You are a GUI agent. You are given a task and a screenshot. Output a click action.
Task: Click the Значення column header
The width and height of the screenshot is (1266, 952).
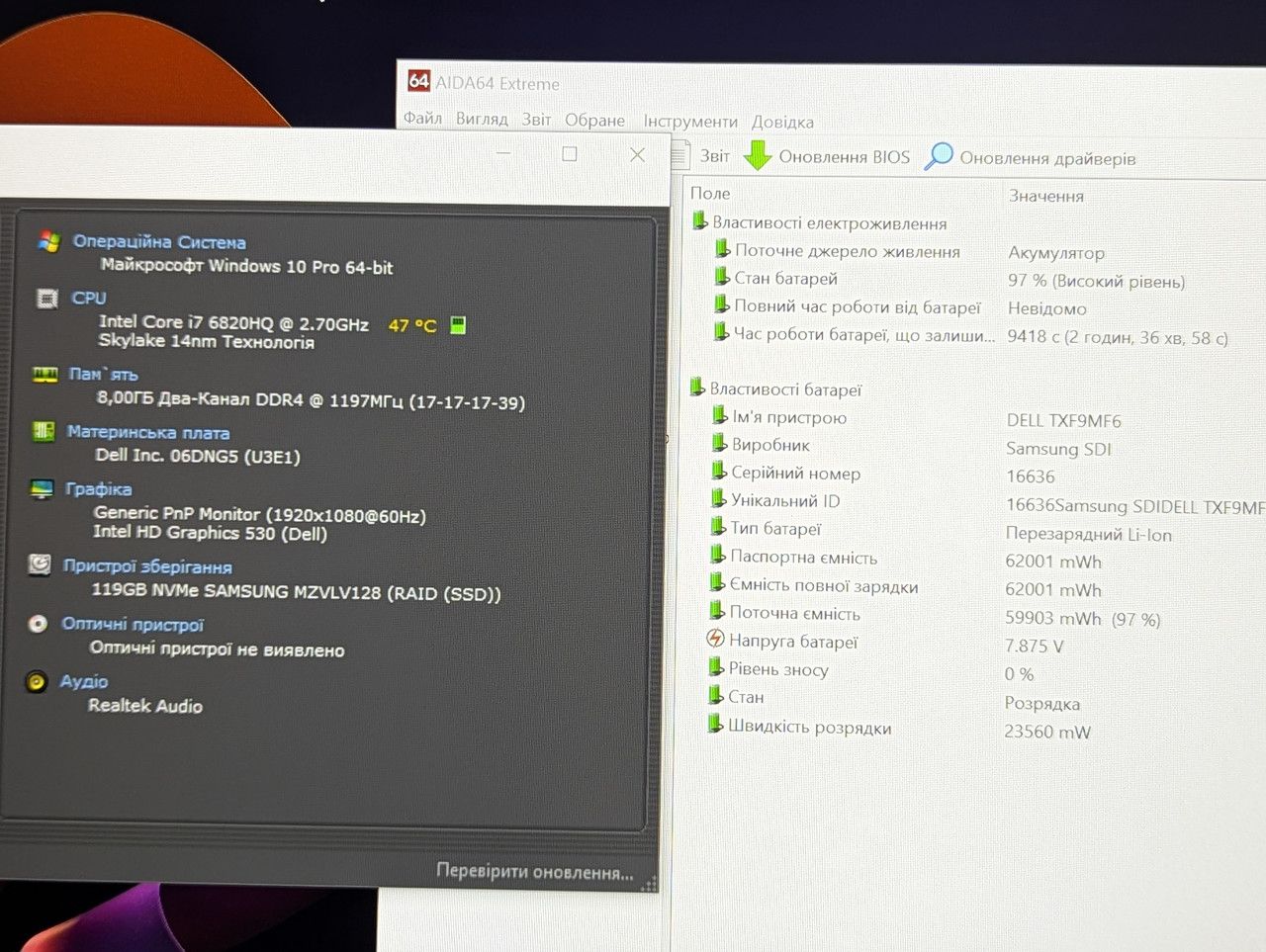pos(1046,196)
